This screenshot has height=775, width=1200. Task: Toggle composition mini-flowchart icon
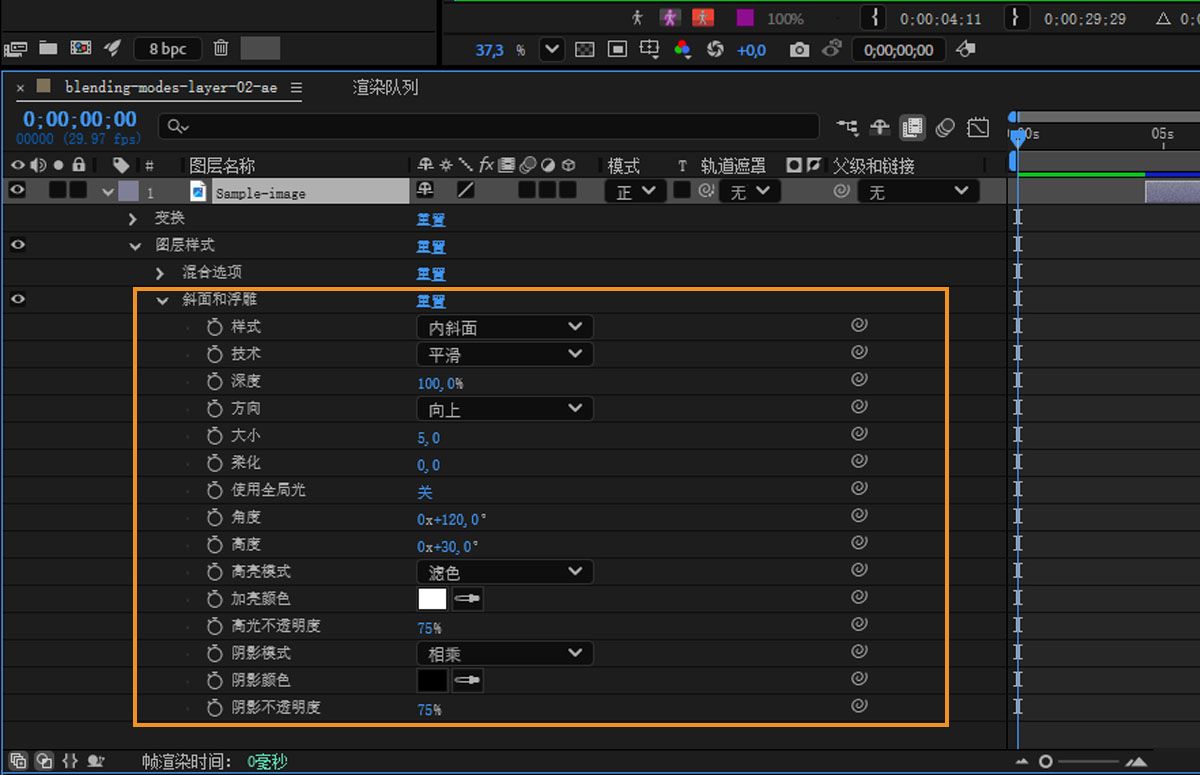(x=848, y=127)
